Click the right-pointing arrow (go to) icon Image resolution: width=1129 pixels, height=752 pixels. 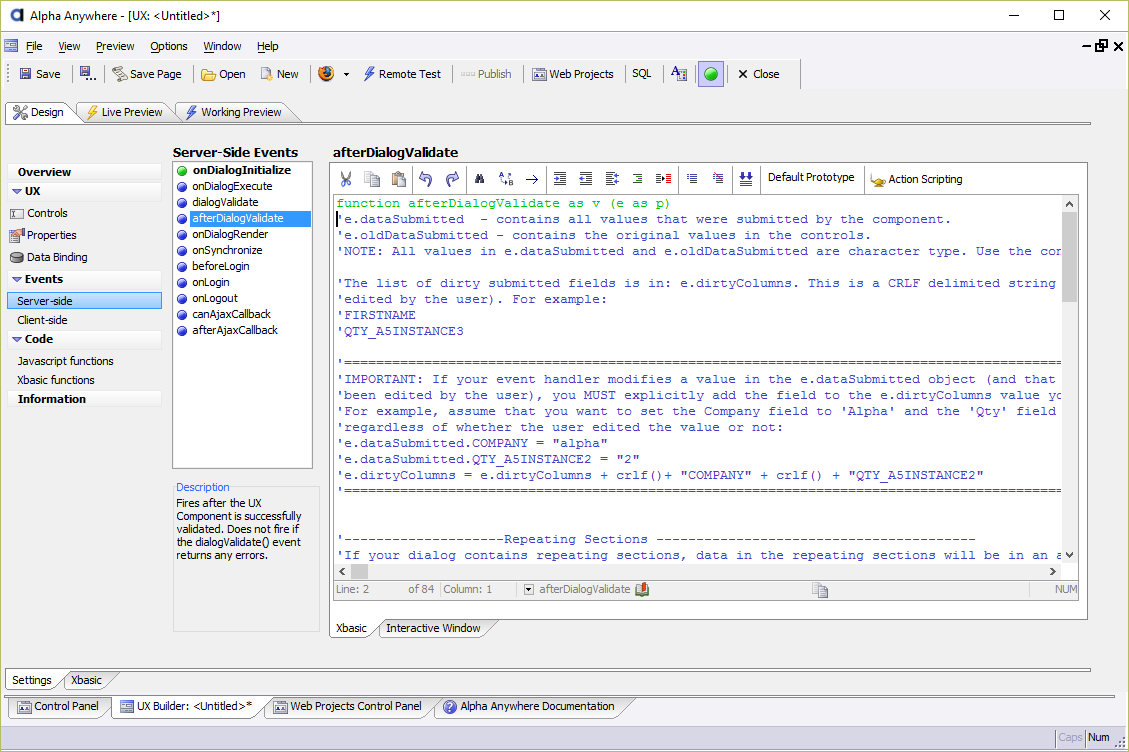[531, 179]
